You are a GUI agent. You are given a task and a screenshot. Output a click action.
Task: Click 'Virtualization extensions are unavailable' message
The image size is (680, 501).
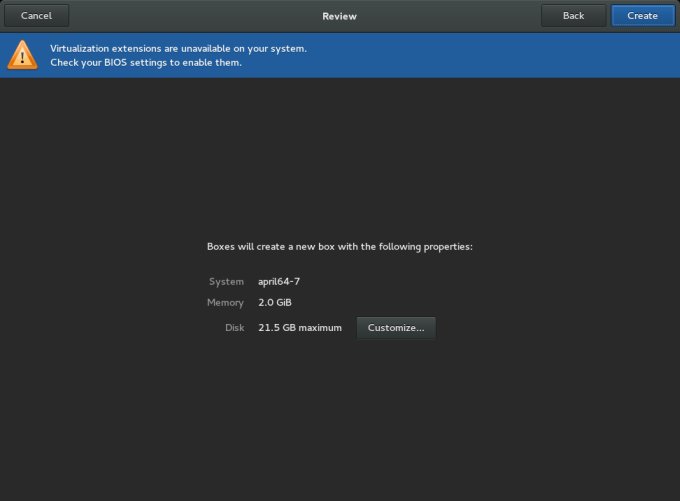pyautogui.click(x=178, y=49)
